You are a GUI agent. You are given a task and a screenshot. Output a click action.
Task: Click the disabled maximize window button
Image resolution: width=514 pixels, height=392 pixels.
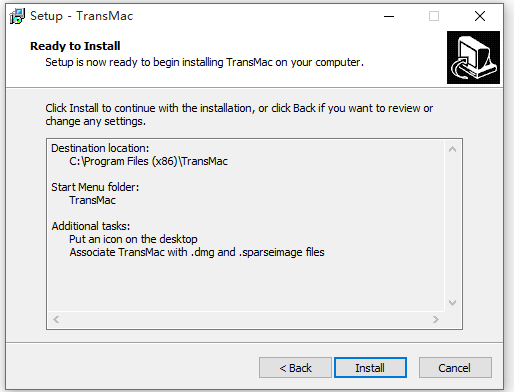pos(434,16)
